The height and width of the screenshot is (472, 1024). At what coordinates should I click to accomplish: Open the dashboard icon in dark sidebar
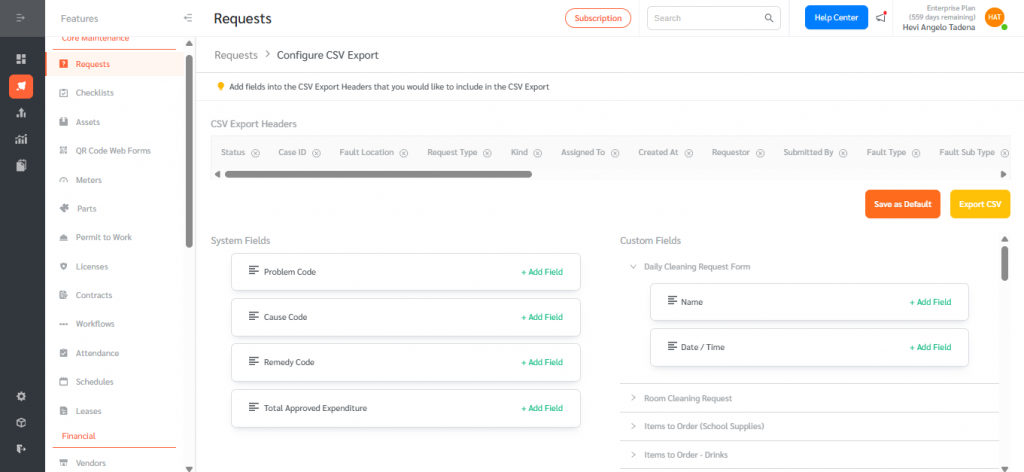coord(21,59)
